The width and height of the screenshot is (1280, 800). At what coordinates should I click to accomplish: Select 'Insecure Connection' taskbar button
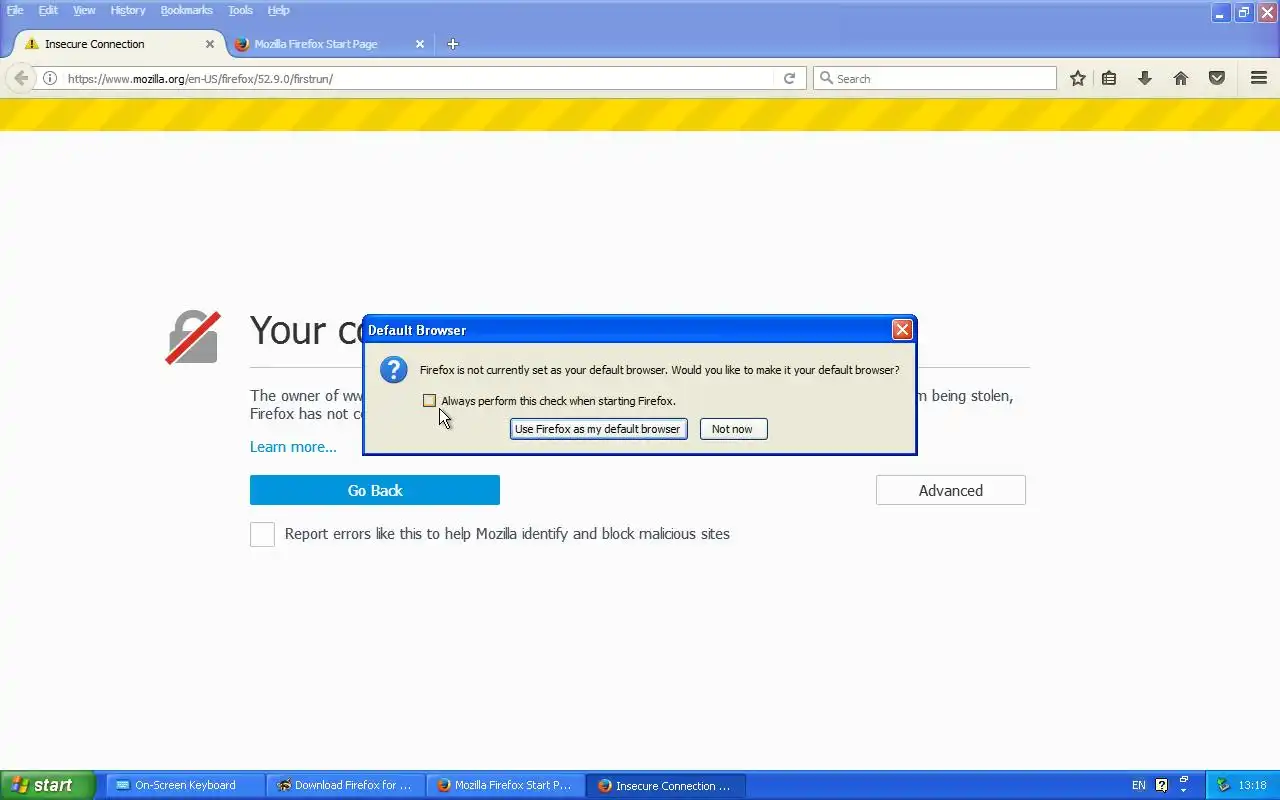(x=666, y=785)
